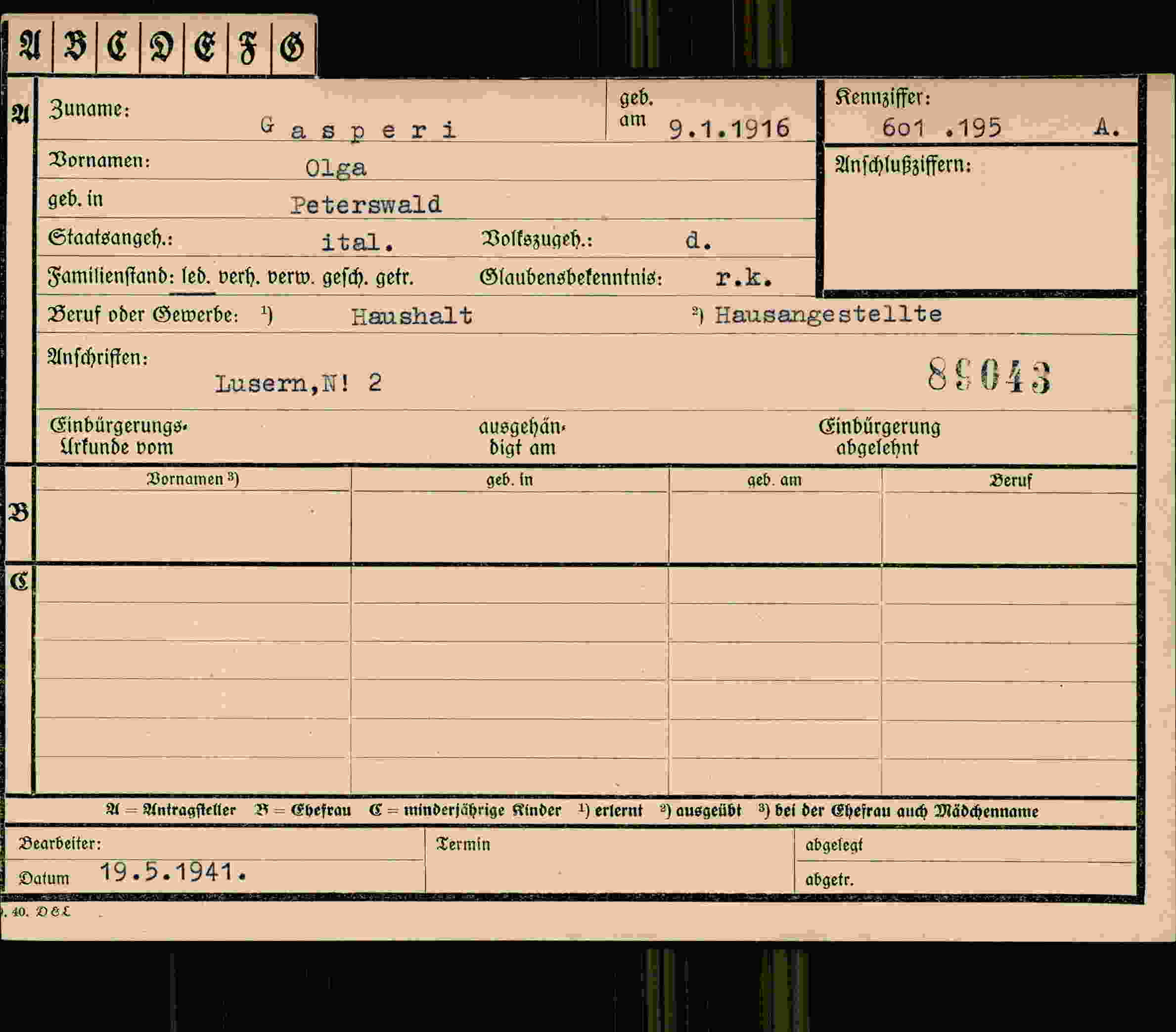
Task: Click the 'Zuname:' field label
Action: coord(89,109)
